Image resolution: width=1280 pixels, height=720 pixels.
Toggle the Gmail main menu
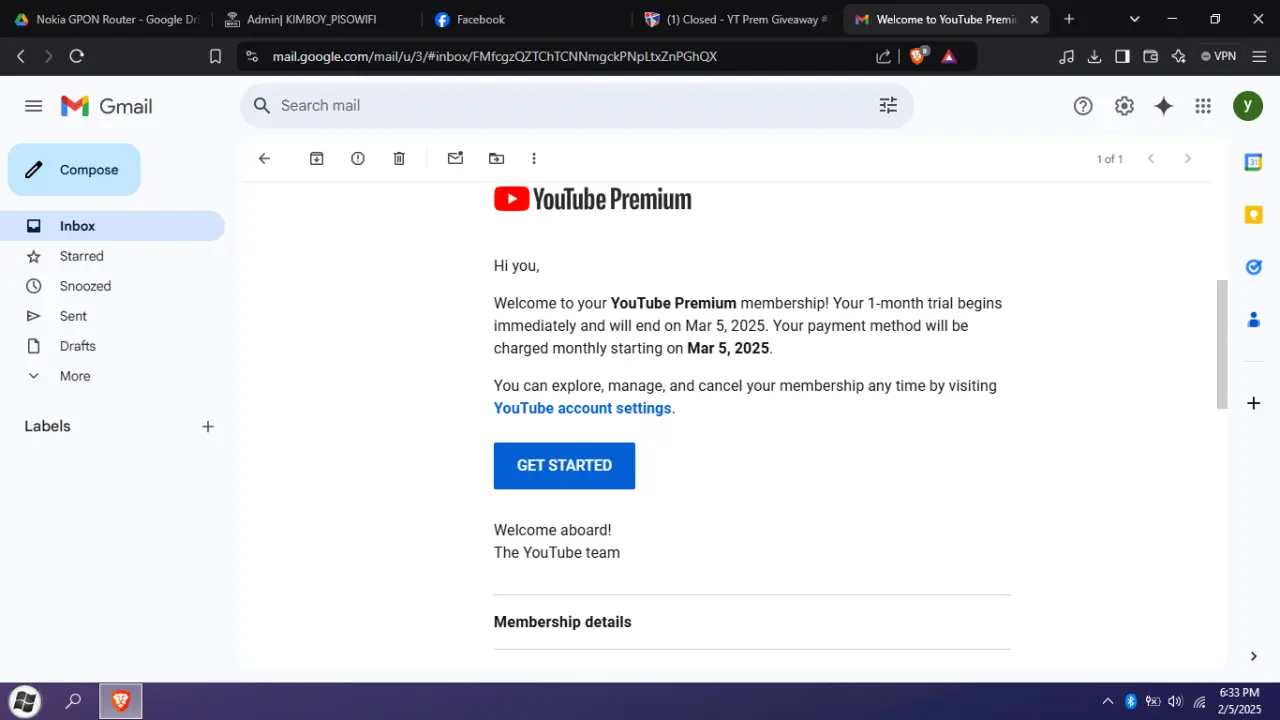coord(34,106)
